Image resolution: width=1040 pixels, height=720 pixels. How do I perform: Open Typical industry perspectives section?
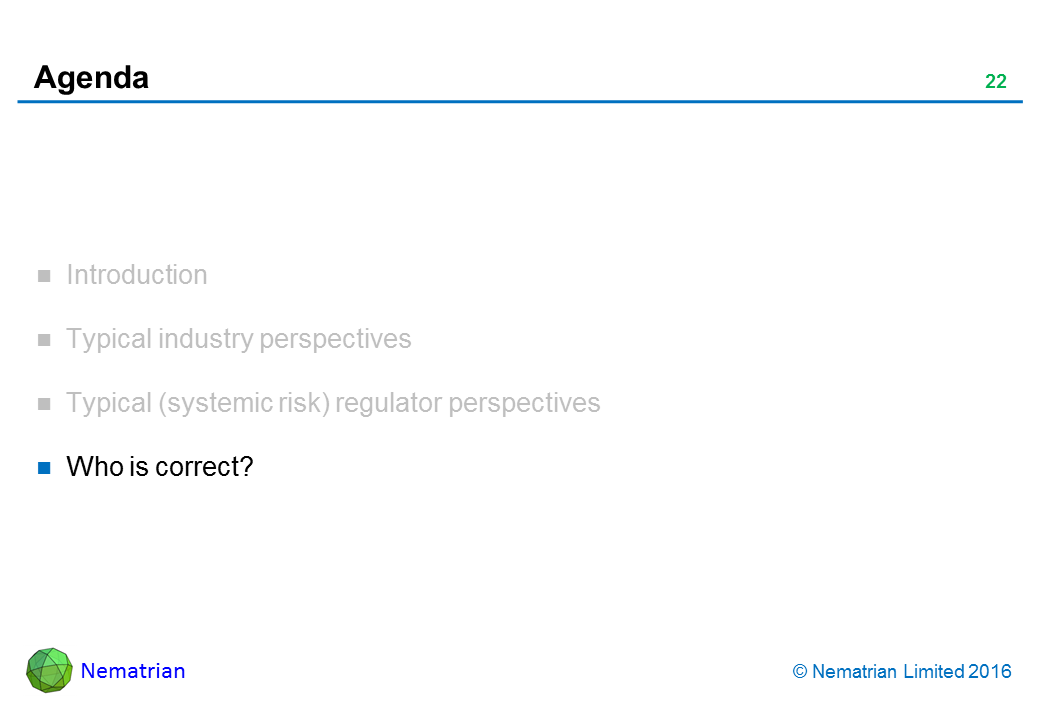click(x=238, y=339)
